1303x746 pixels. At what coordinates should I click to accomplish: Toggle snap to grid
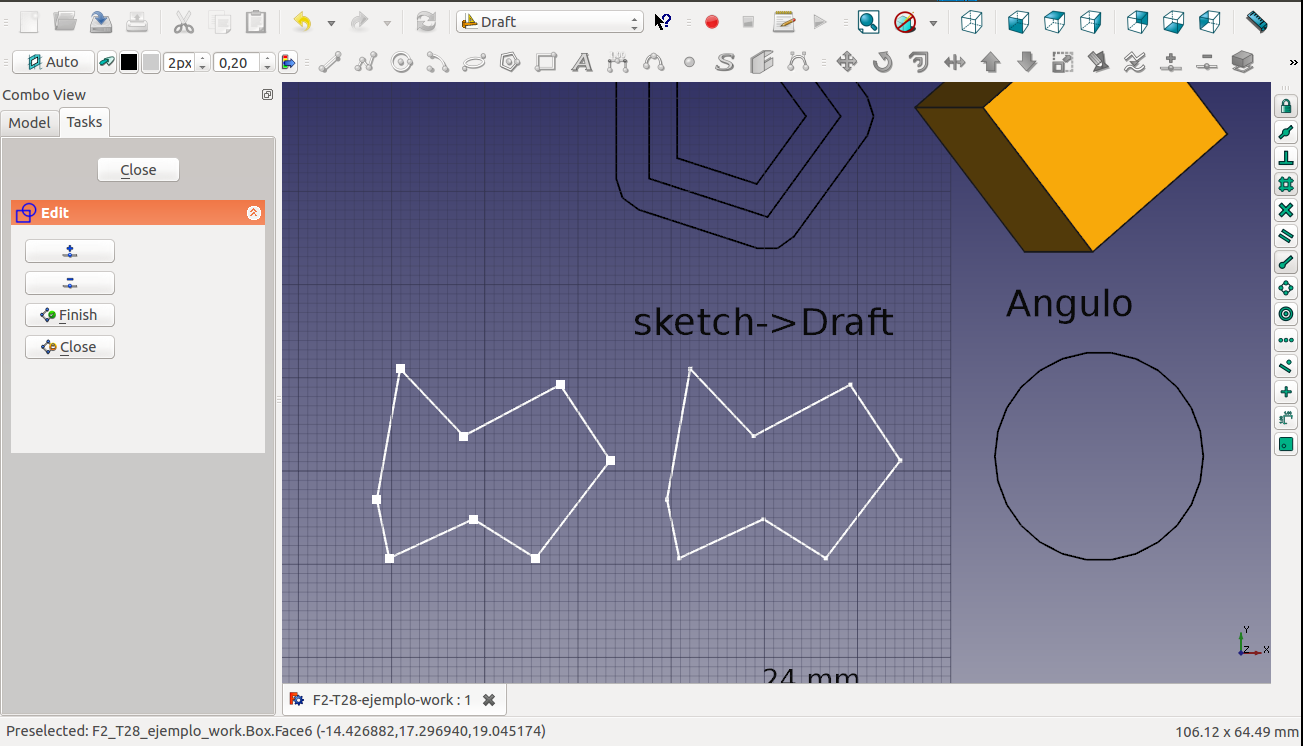point(1286,184)
